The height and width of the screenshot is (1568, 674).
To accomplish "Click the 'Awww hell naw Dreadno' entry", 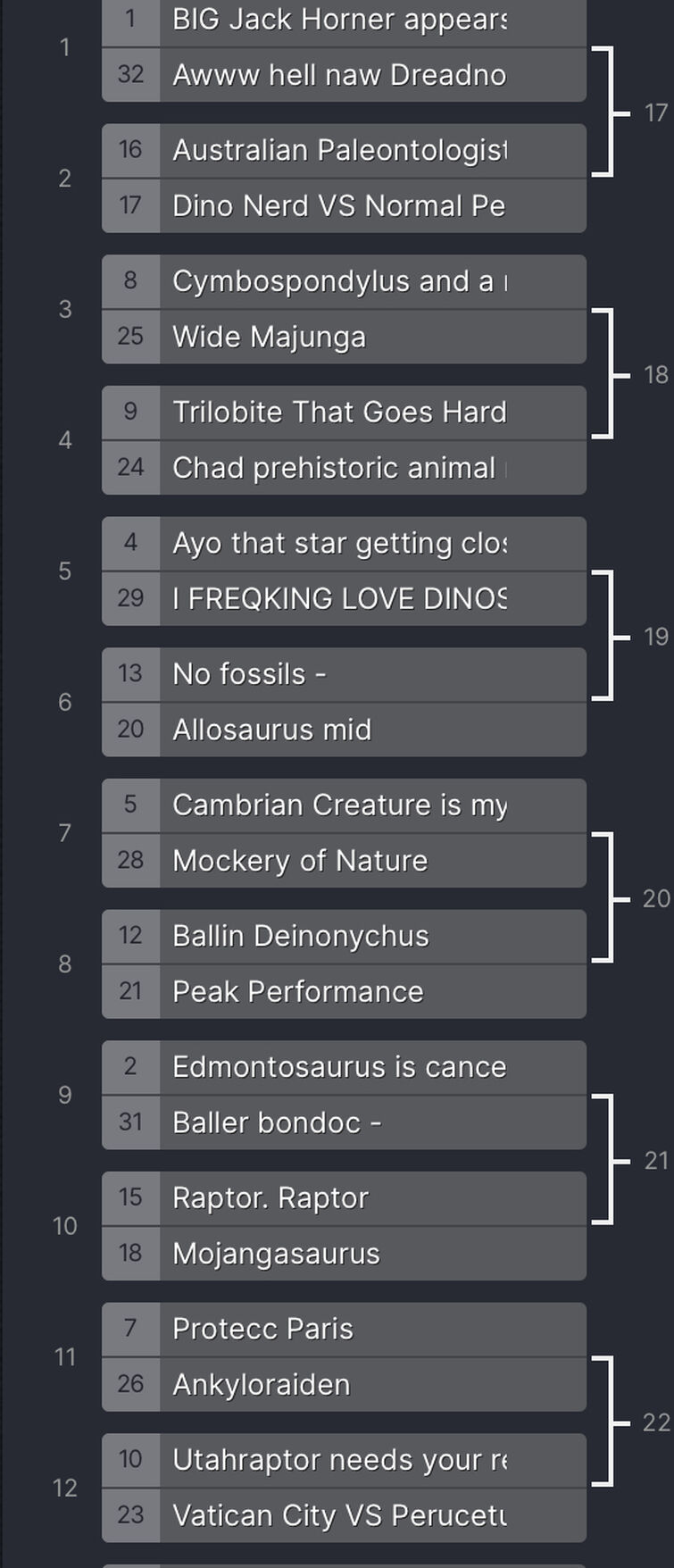I will 344,75.
